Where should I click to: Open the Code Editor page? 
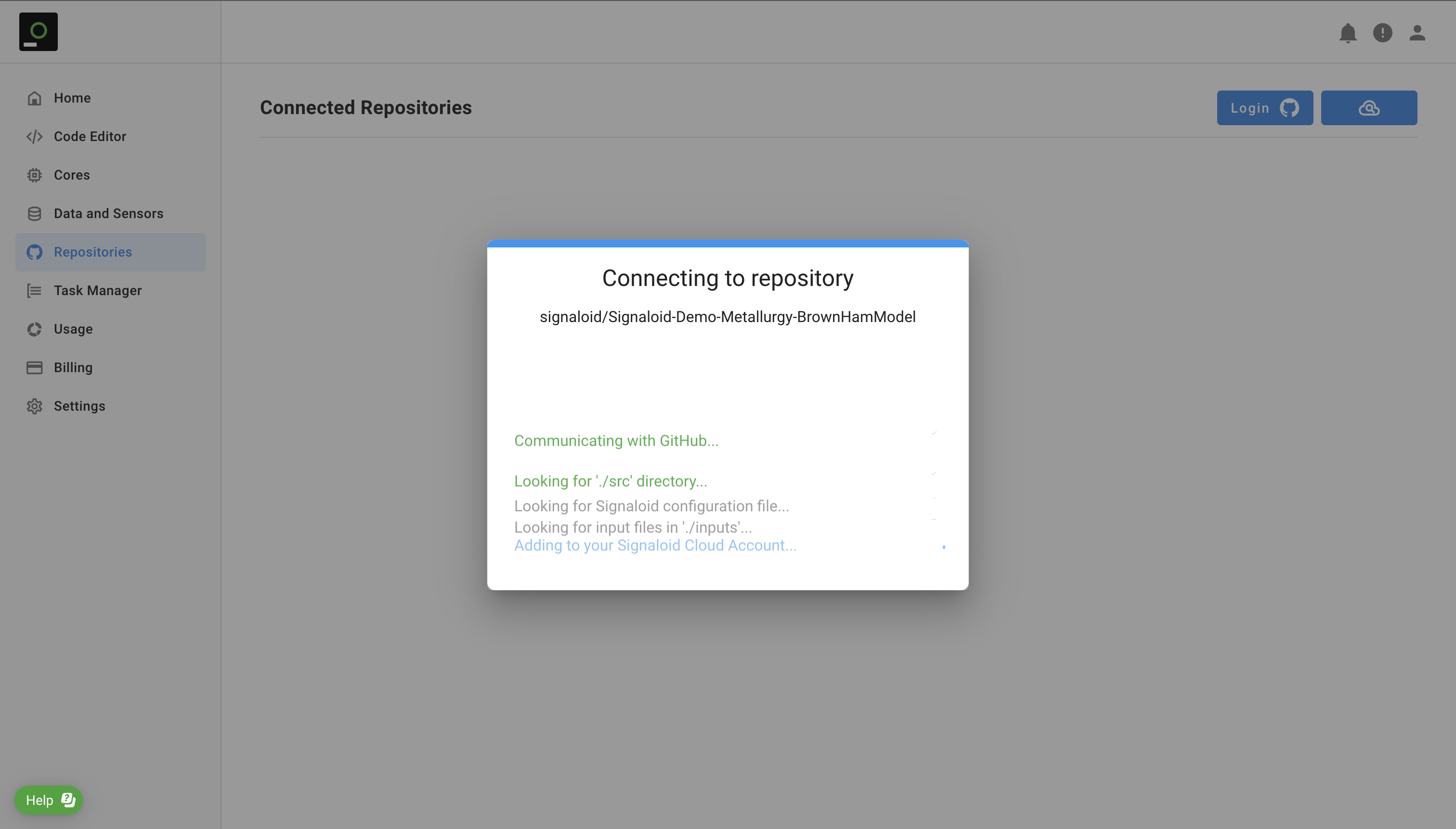point(90,137)
